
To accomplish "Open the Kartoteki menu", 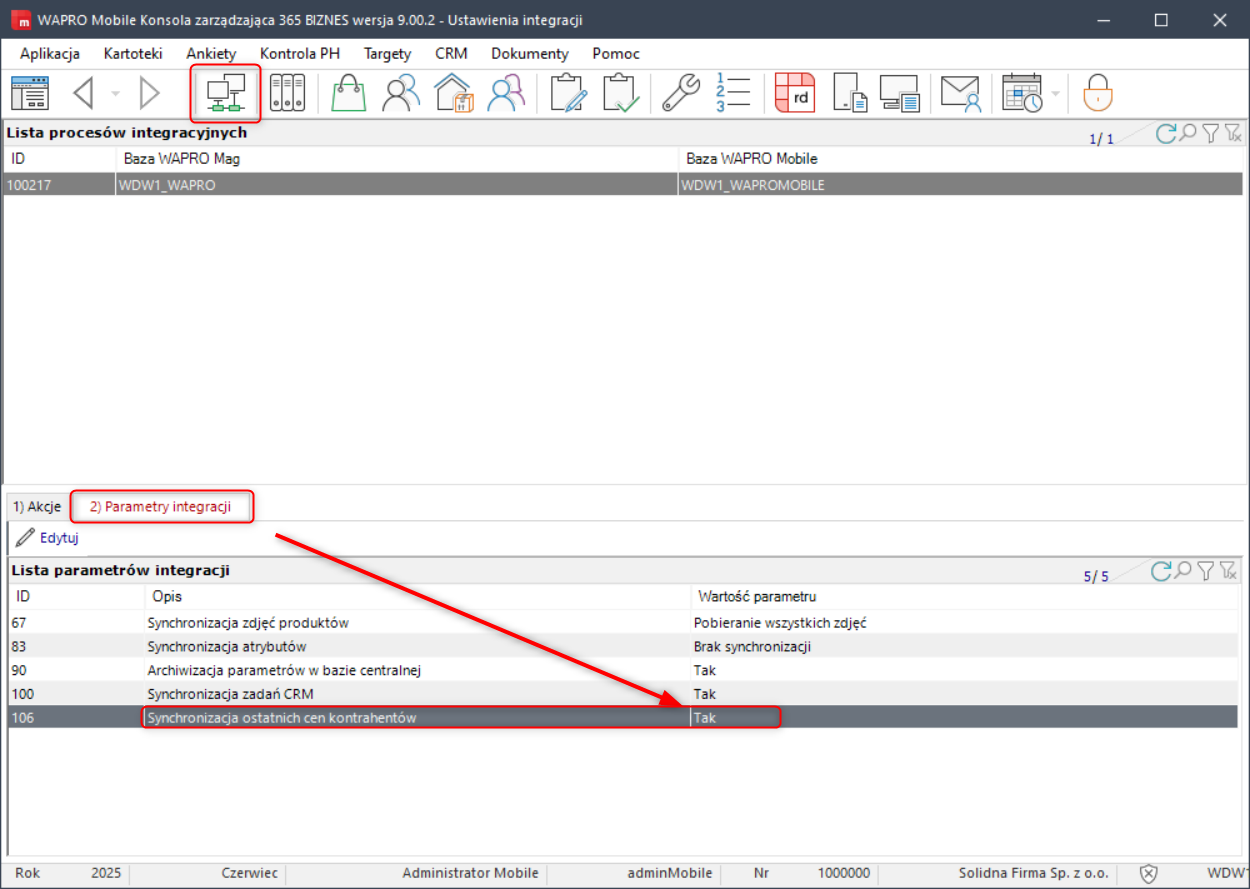I will coord(133,54).
